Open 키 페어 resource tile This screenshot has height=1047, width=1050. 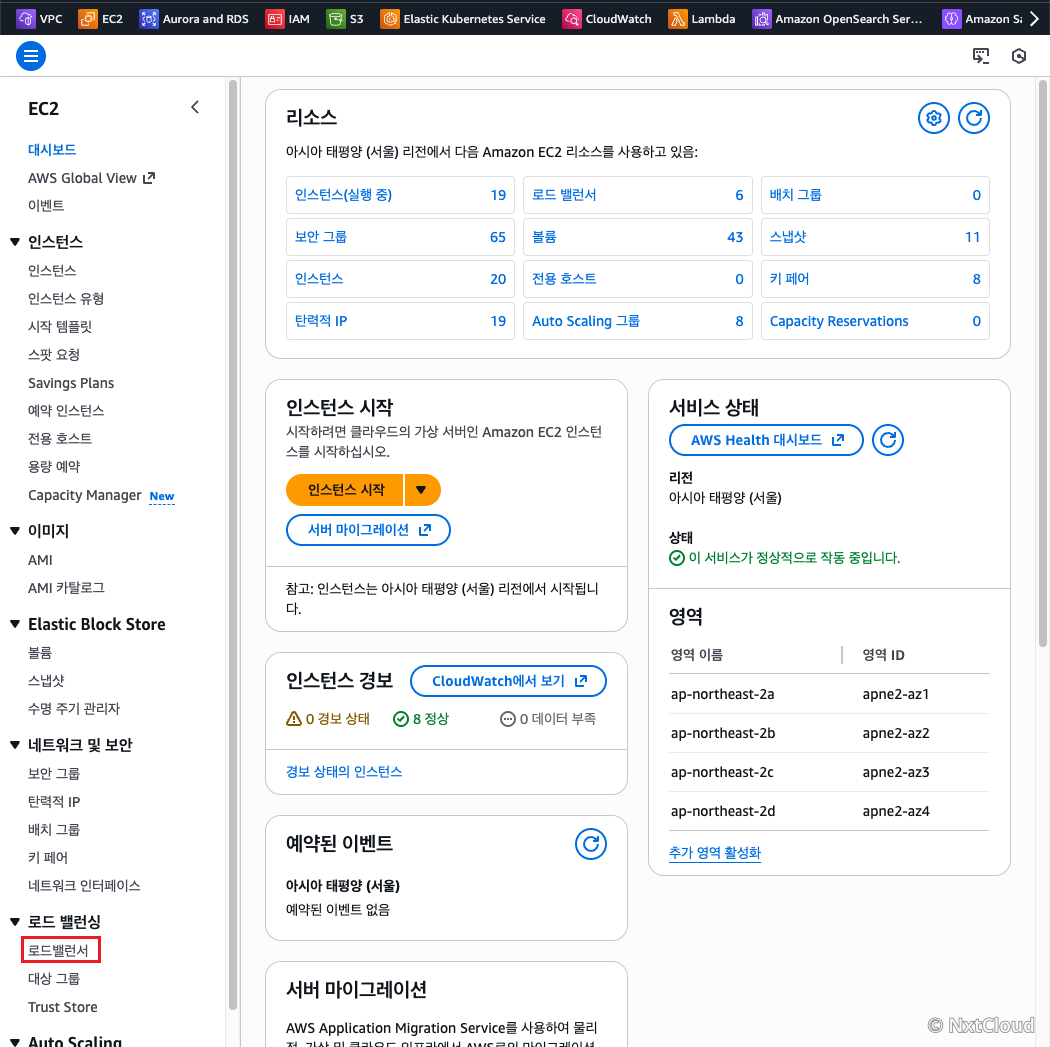click(875, 279)
